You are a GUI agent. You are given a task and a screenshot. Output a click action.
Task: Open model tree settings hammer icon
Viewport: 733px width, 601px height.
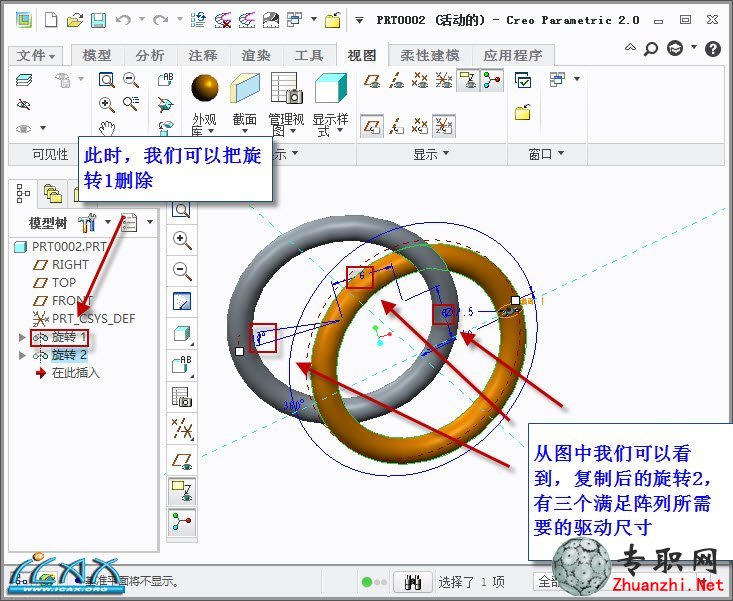87,222
